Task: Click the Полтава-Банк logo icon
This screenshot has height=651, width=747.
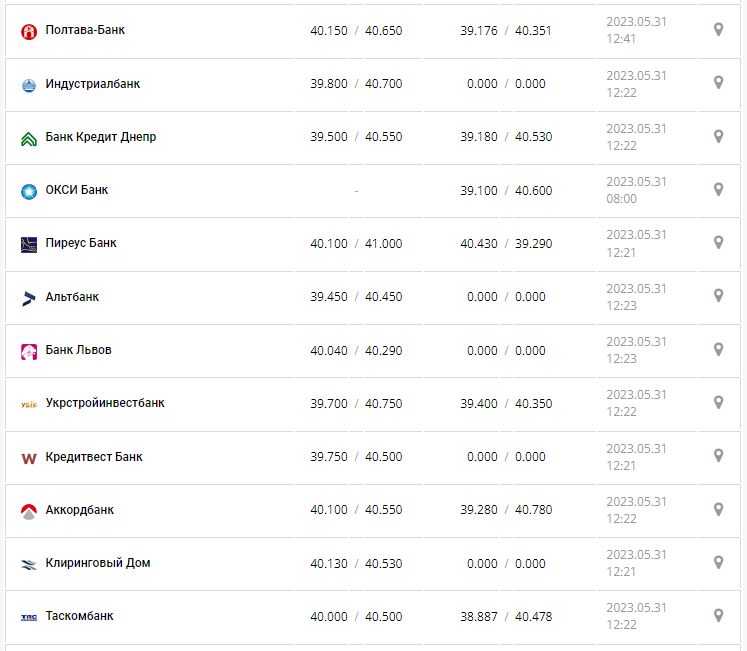Action: pos(28,31)
